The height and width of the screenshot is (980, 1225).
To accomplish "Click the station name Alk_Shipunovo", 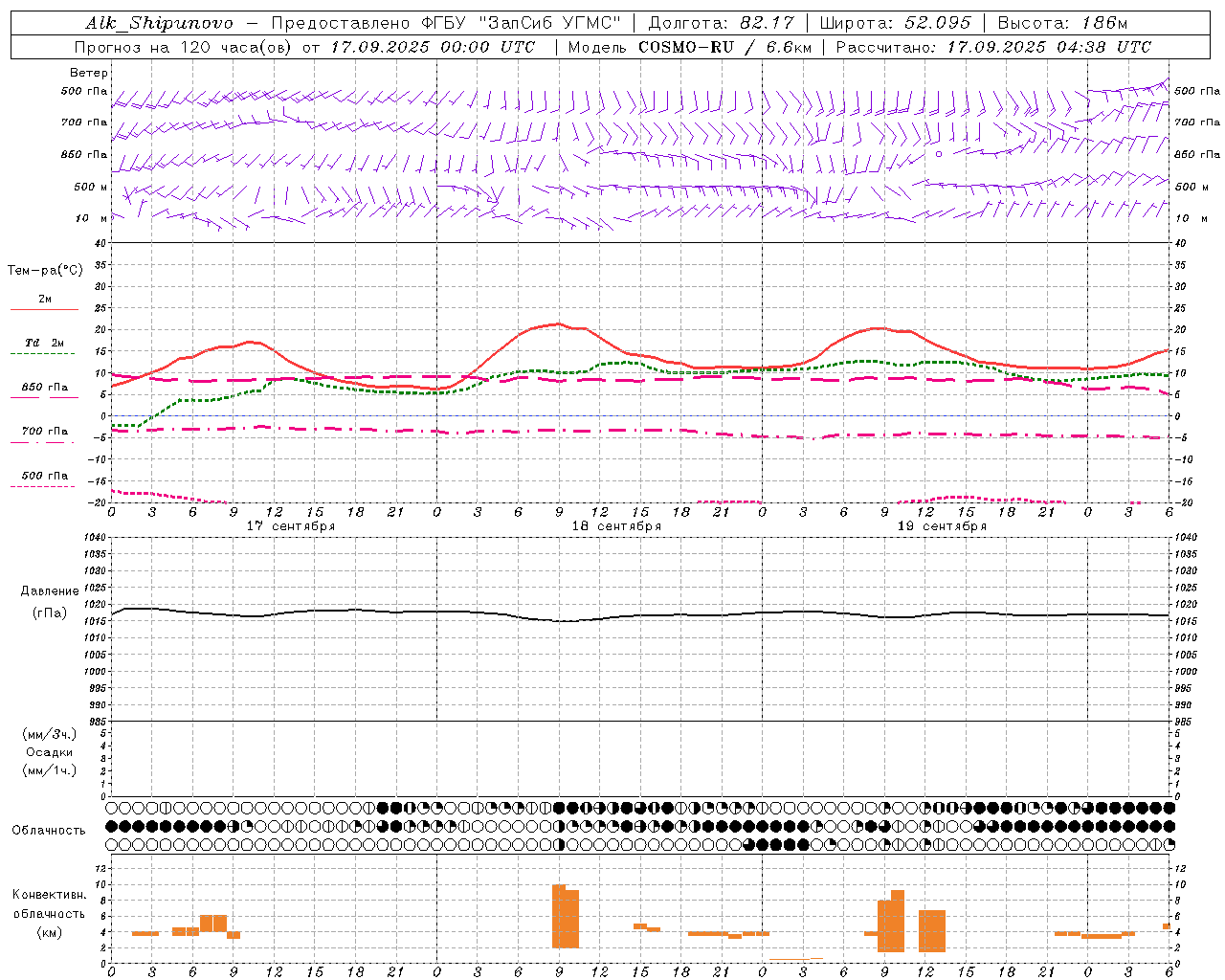I will click(x=159, y=23).
